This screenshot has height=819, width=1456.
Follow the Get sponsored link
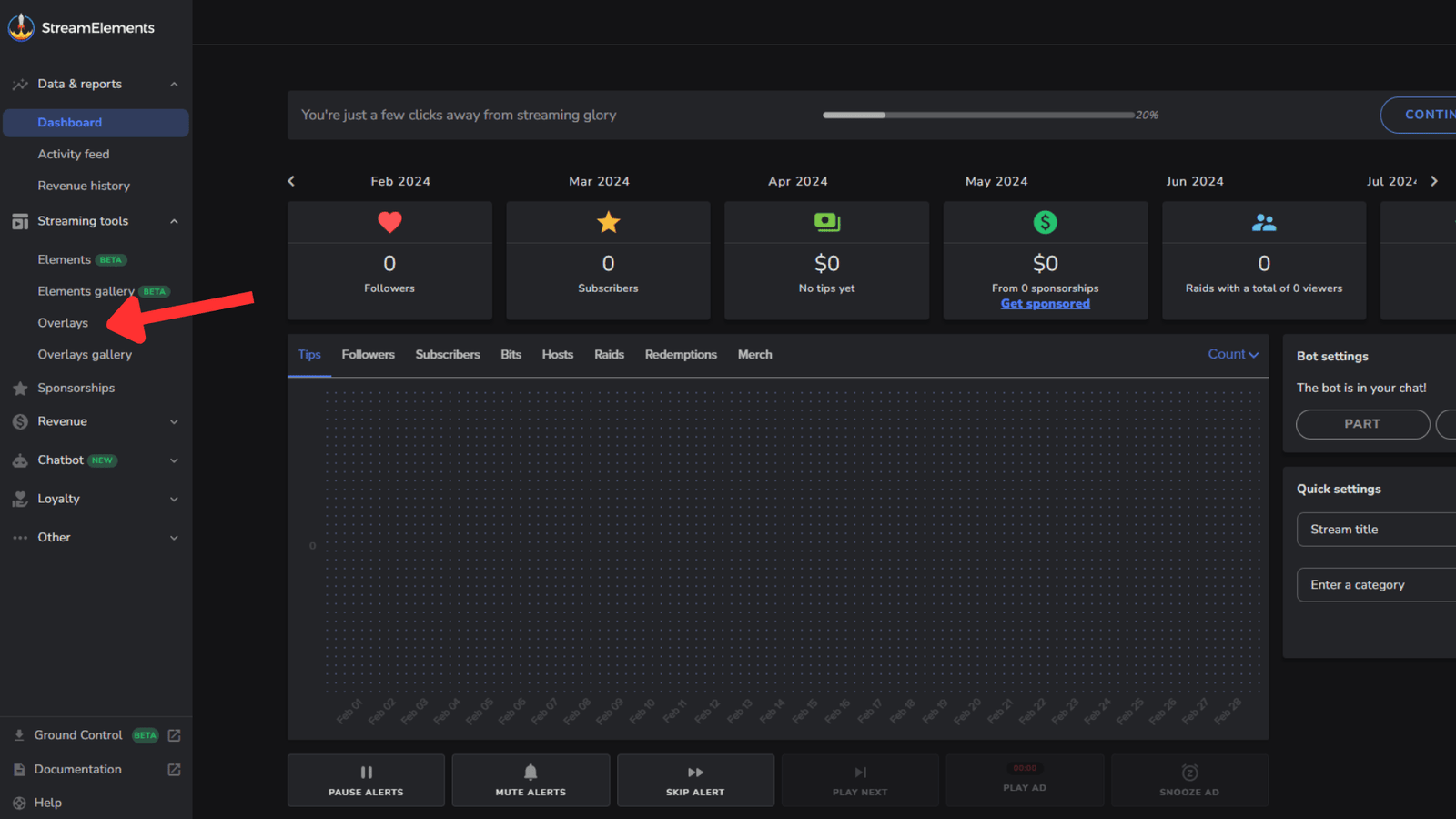pos(1046,304)
